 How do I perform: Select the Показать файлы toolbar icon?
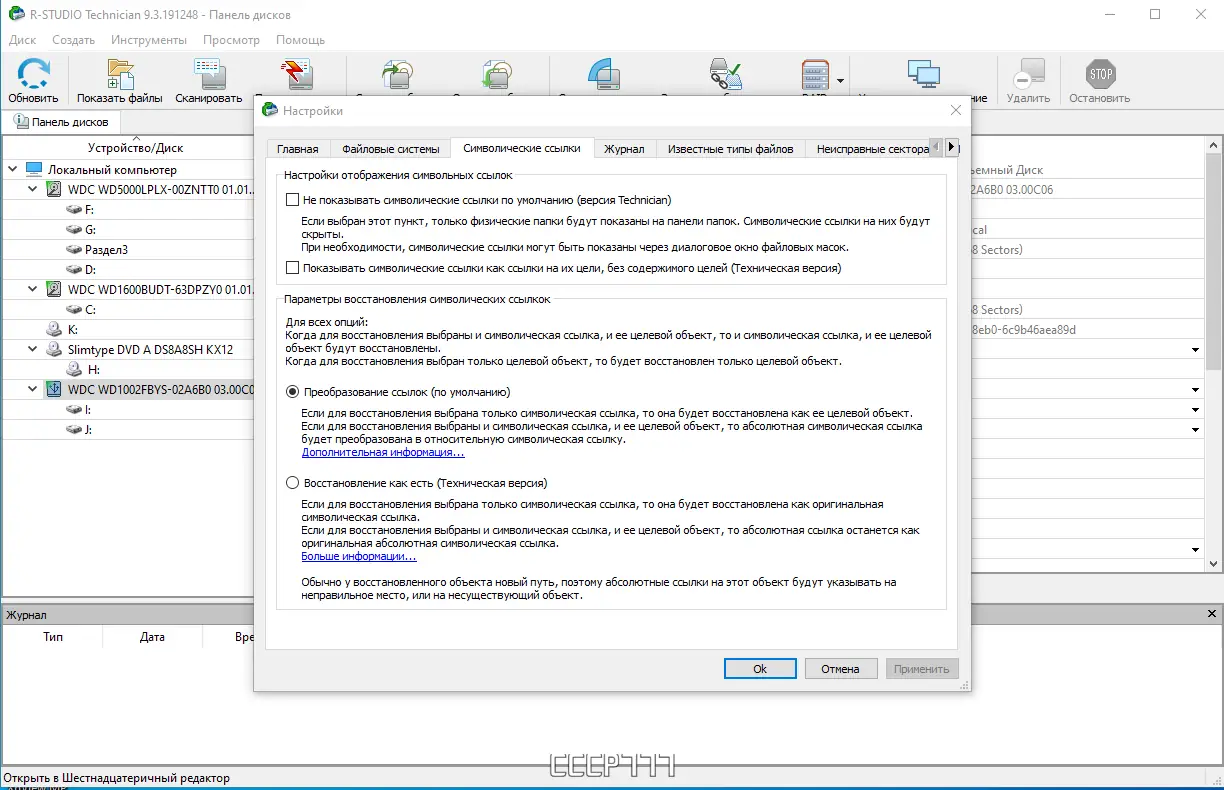(x=121, y=72)
